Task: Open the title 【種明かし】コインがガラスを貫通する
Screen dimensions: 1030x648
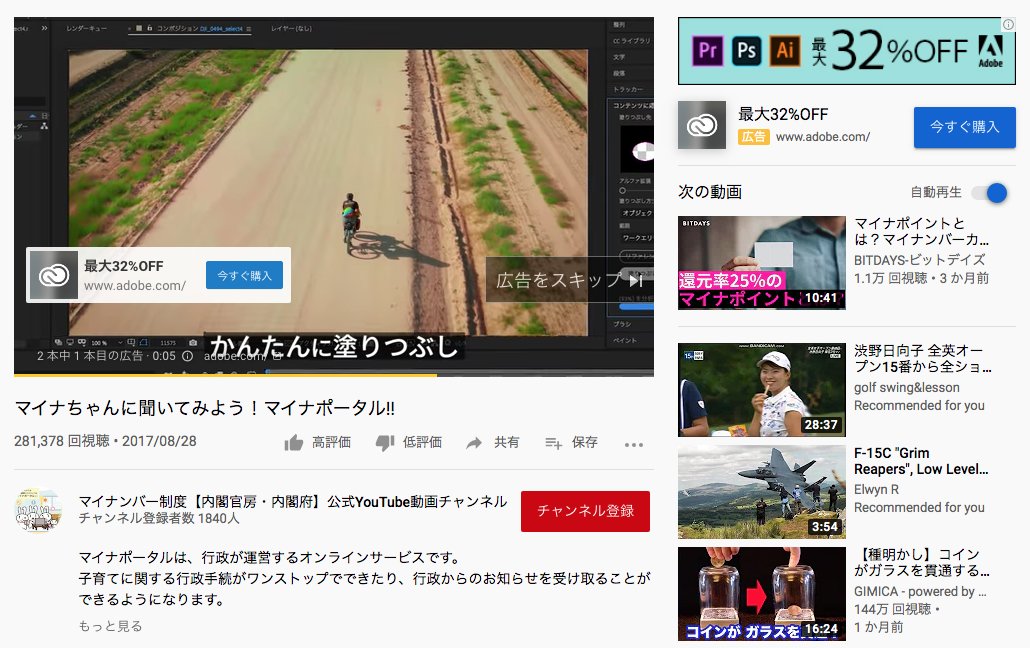Action: (x=921, y=563)
